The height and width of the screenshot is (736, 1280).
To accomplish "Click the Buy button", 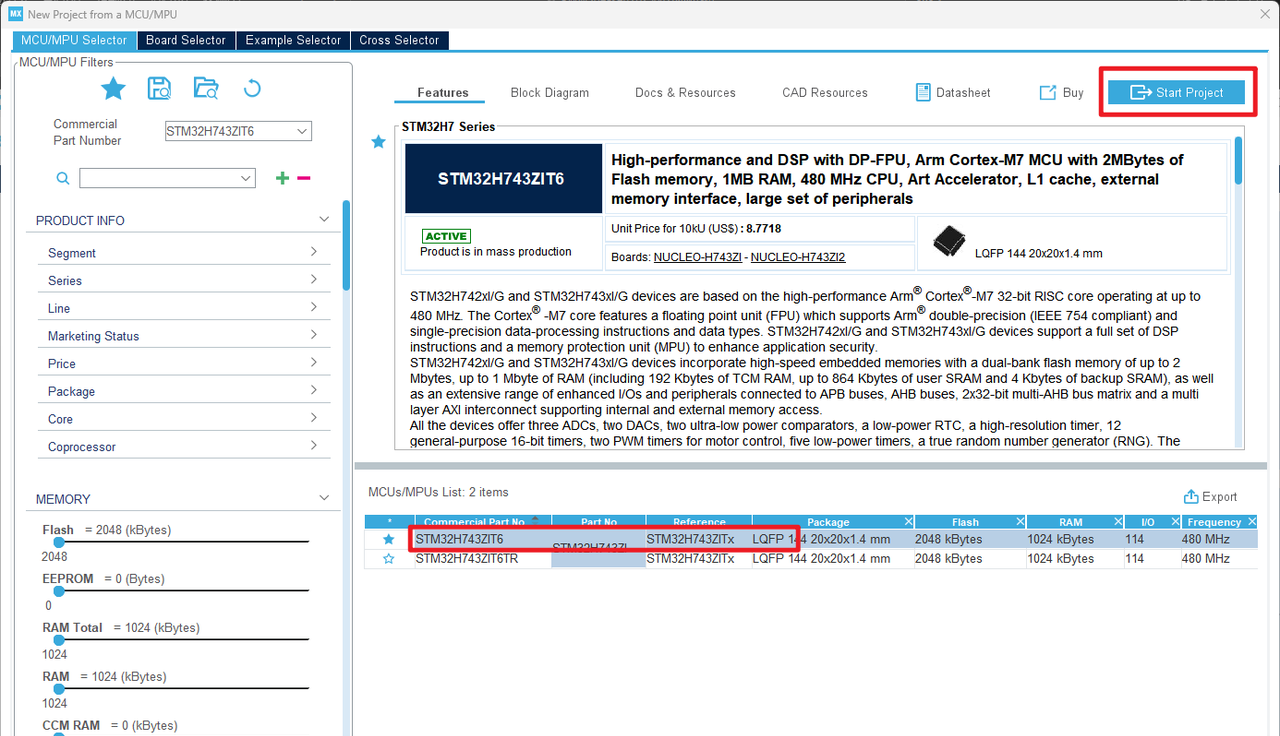I will [1061, 92].
